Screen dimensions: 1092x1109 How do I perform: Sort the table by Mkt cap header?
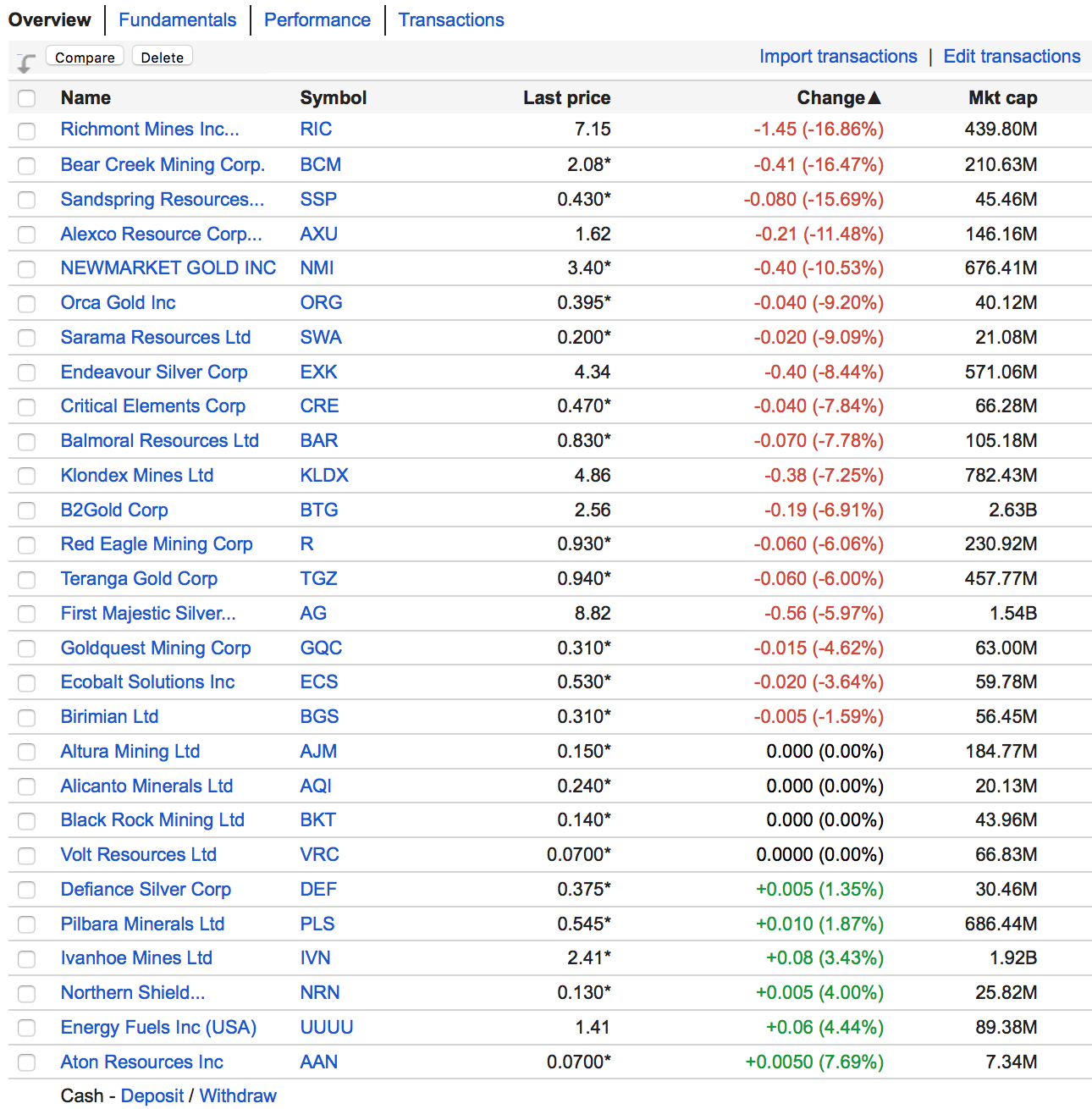tap(1002, 98)
